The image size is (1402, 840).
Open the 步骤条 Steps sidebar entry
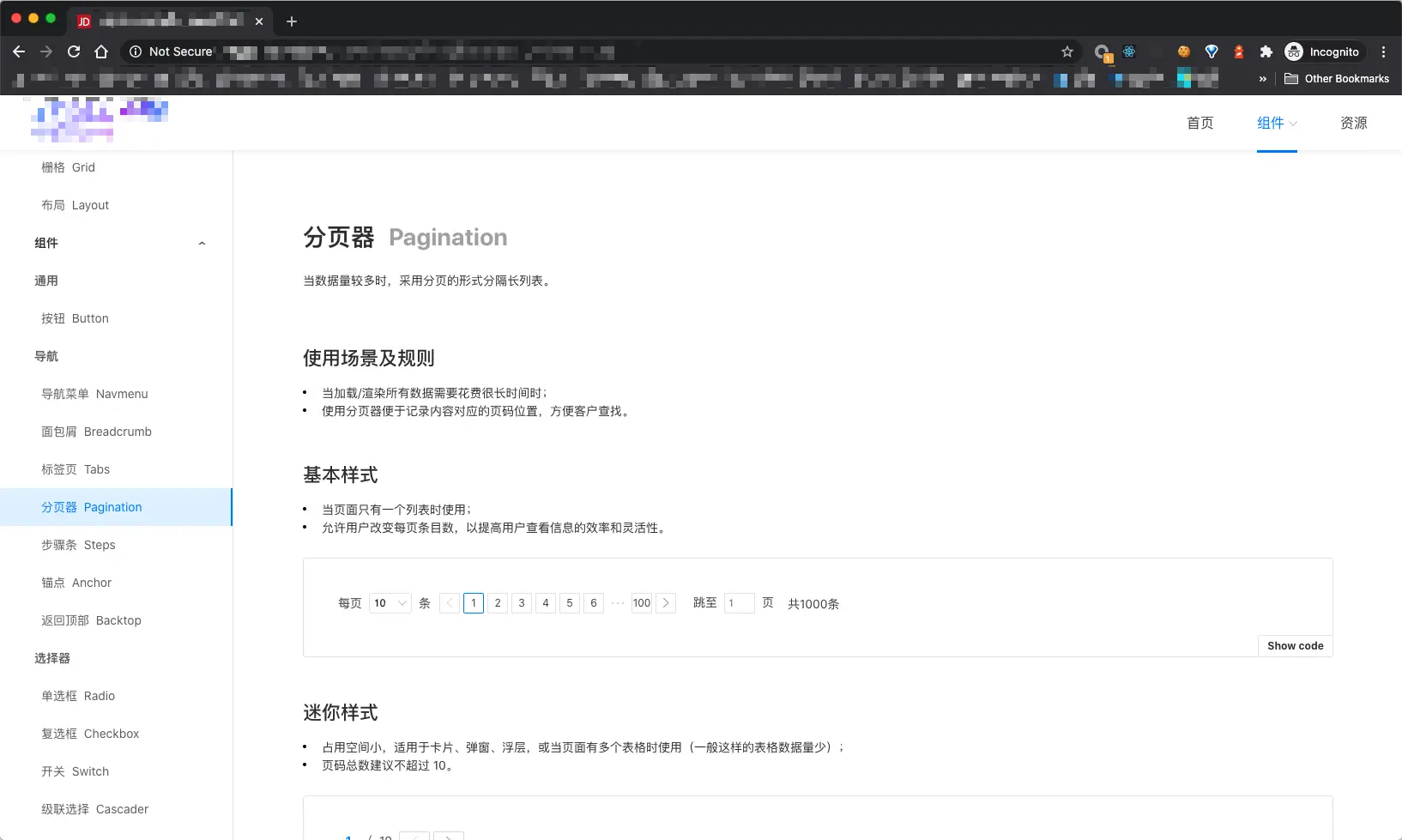click(78, 544)
